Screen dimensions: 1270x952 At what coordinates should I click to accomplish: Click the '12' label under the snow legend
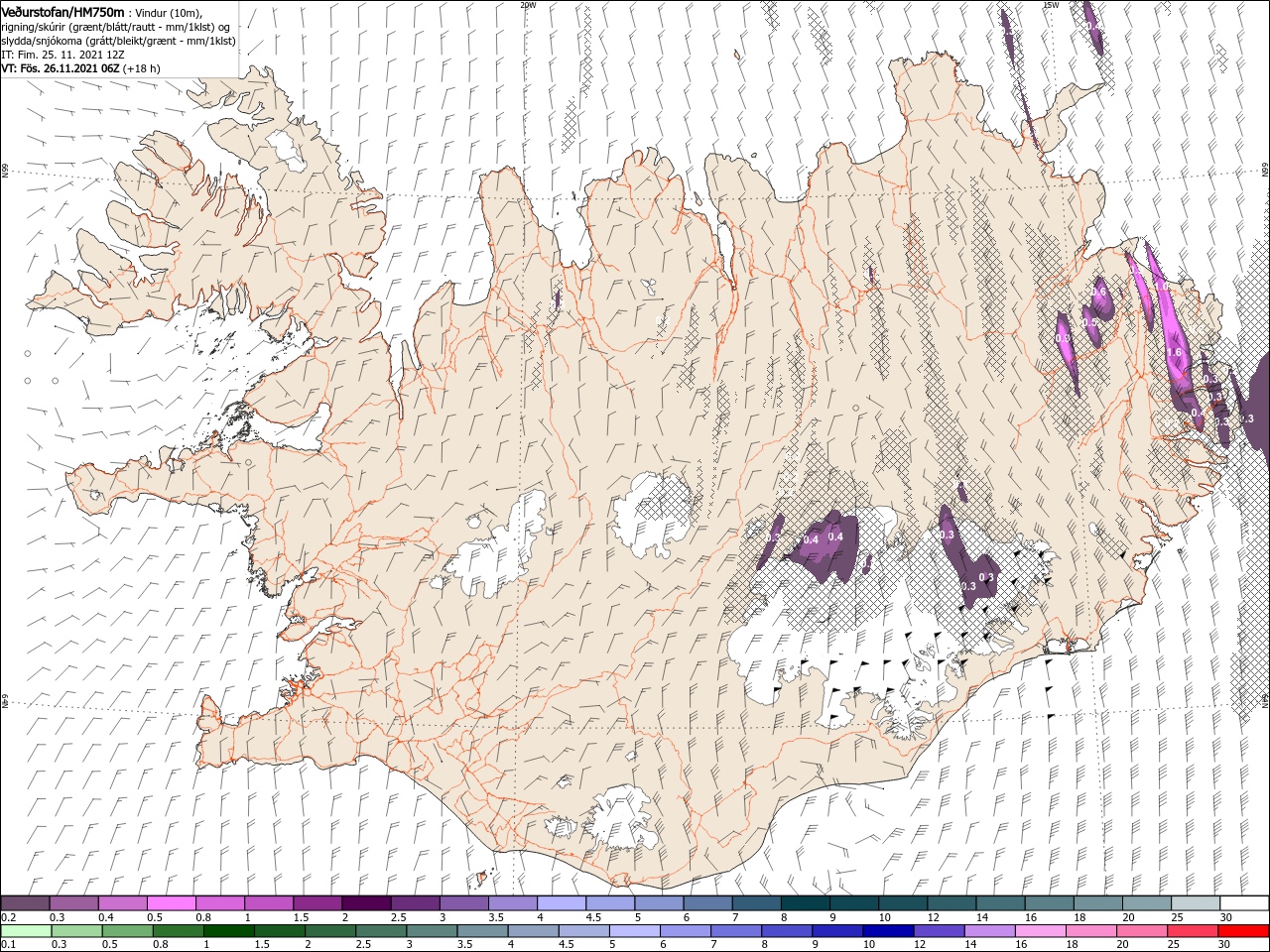point(933,917)
